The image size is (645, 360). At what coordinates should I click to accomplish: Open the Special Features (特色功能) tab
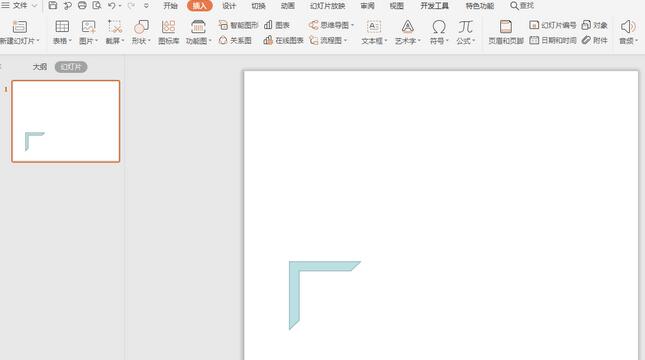[x=480, y=6]
